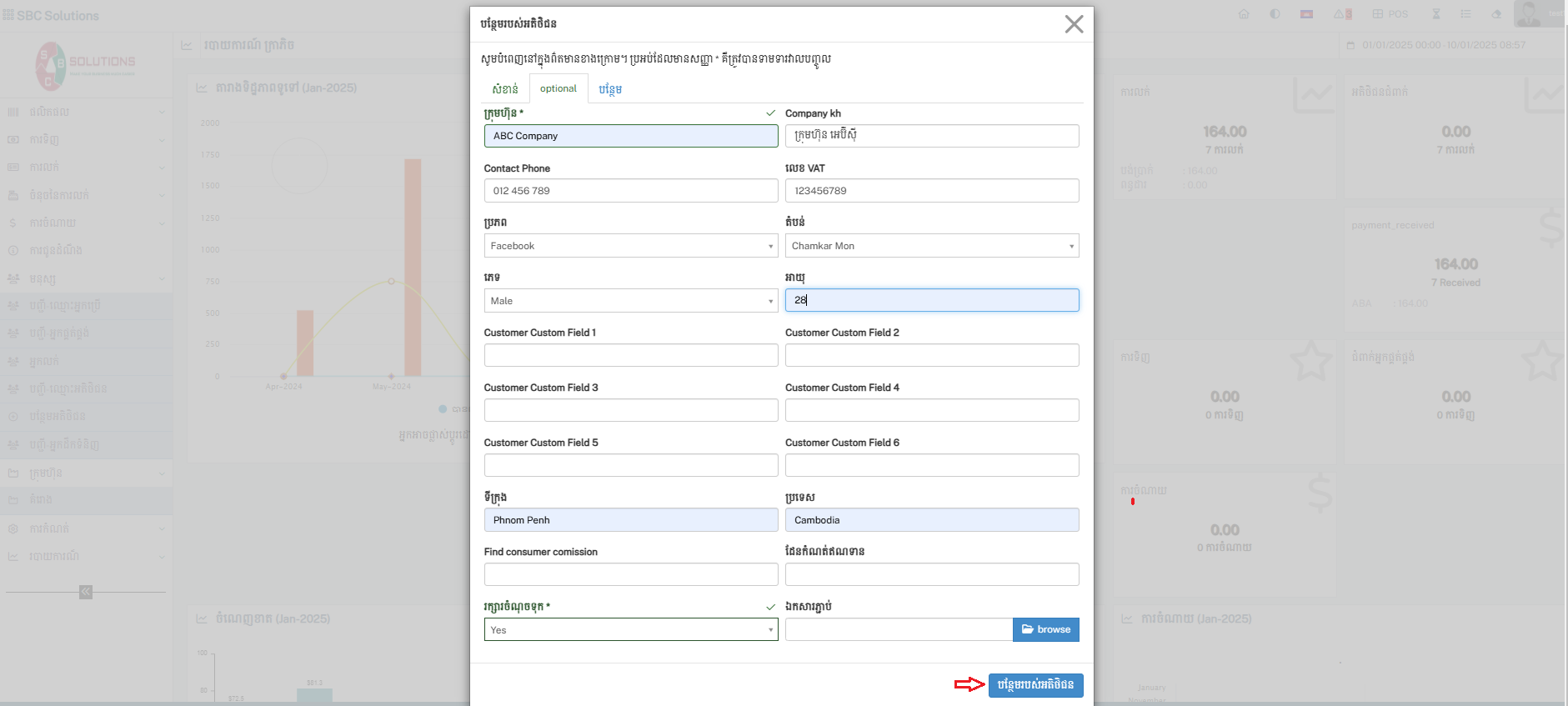Viewport: 1568px width, 706px height.
Task: Click the browse file button
Action: pos(1045,629)
